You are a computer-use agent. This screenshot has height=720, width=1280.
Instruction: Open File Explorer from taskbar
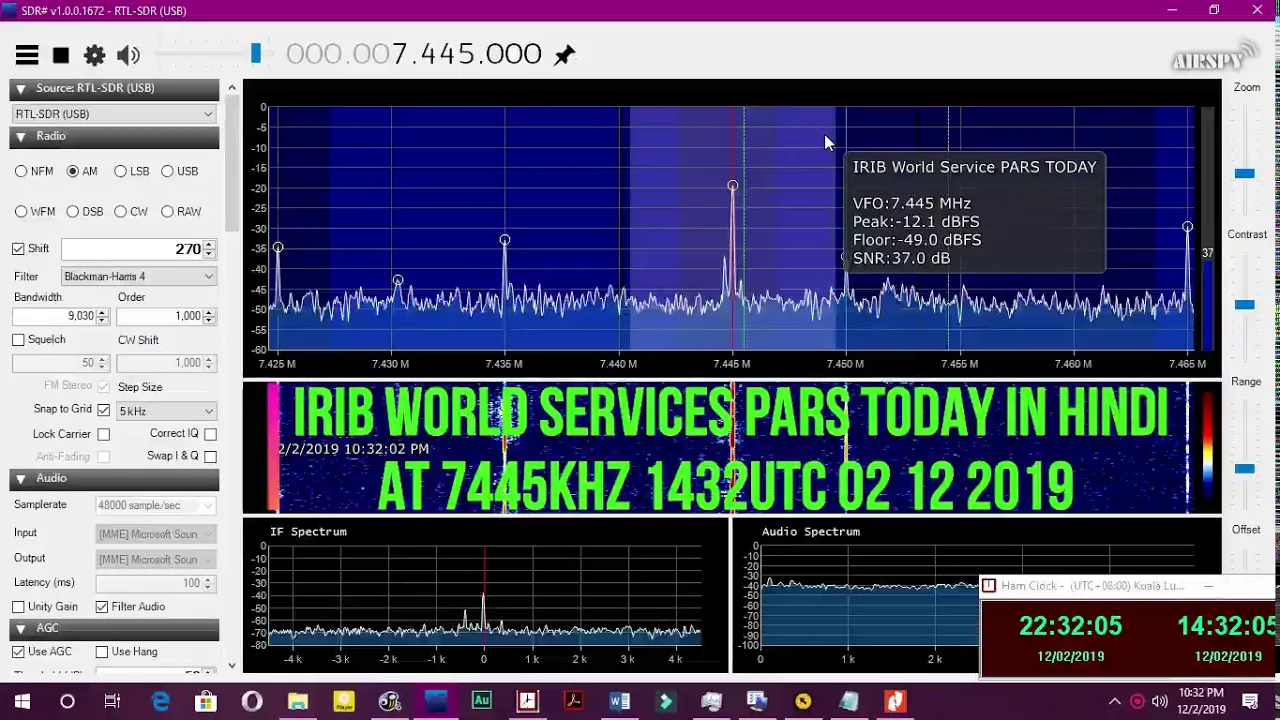(x=298, y=701)
